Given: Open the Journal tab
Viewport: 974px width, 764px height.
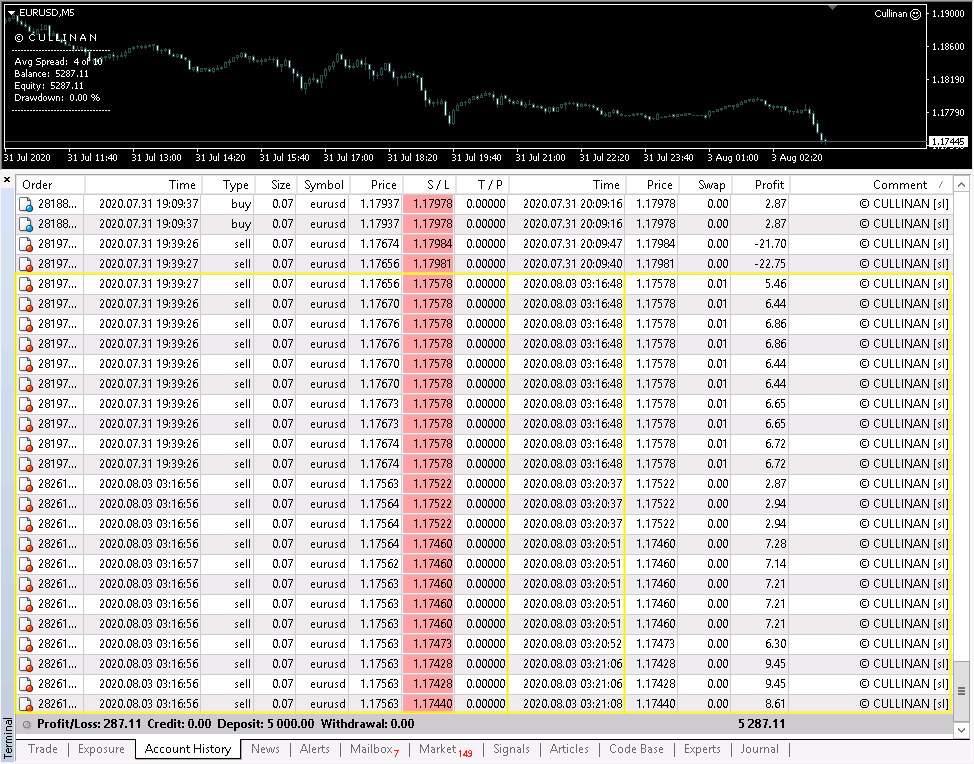Looking at the screenshot, I should coord(759,749).
